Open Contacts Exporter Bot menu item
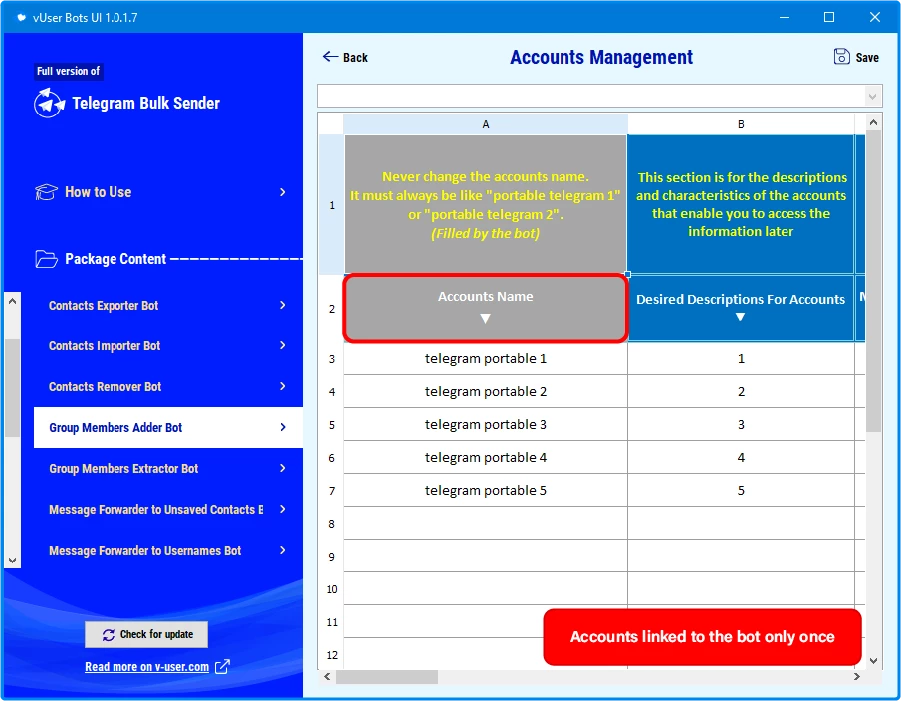Screen dimensions: 901x701 (x=168, y=305)
